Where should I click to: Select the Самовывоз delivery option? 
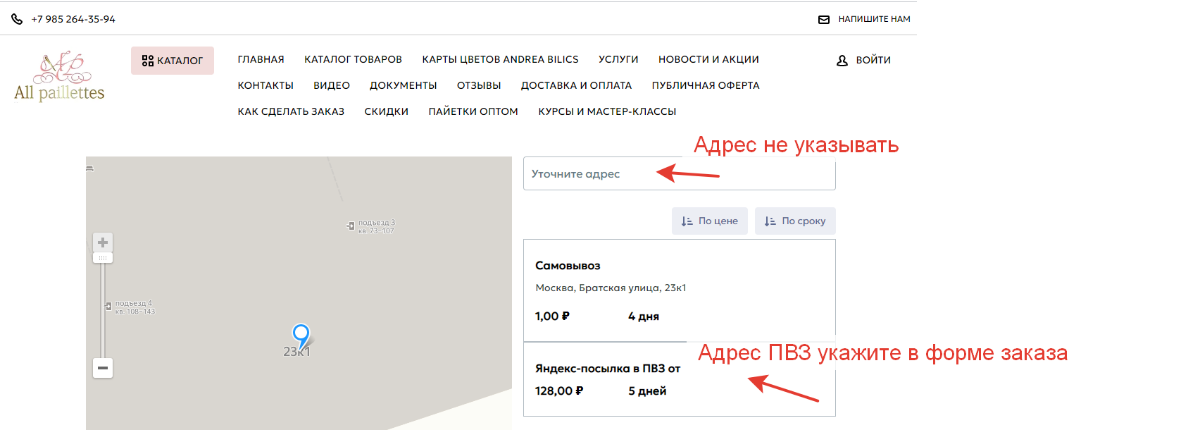[679, 290]
